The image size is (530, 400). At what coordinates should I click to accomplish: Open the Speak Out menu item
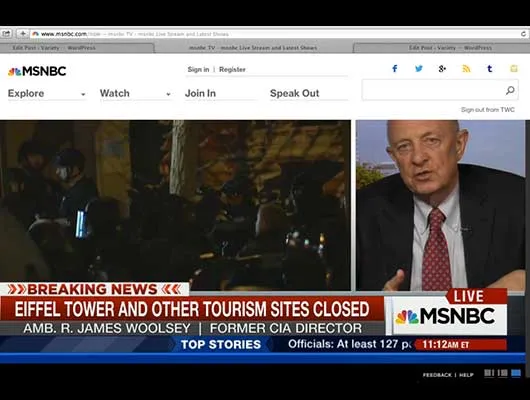pyautogui.click(x=294, y=93)
